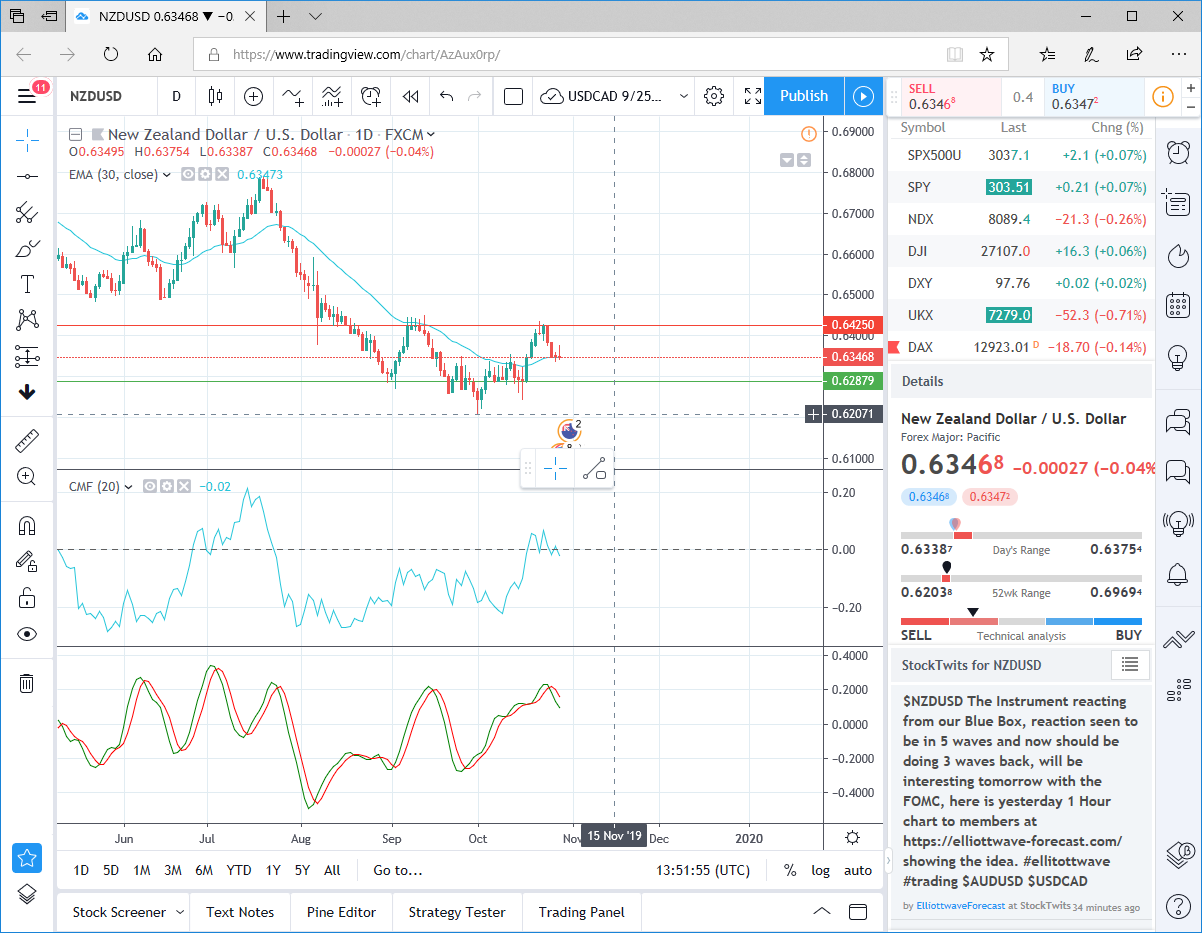Create a new alert from the top toolbar

[x=371, y=96]
